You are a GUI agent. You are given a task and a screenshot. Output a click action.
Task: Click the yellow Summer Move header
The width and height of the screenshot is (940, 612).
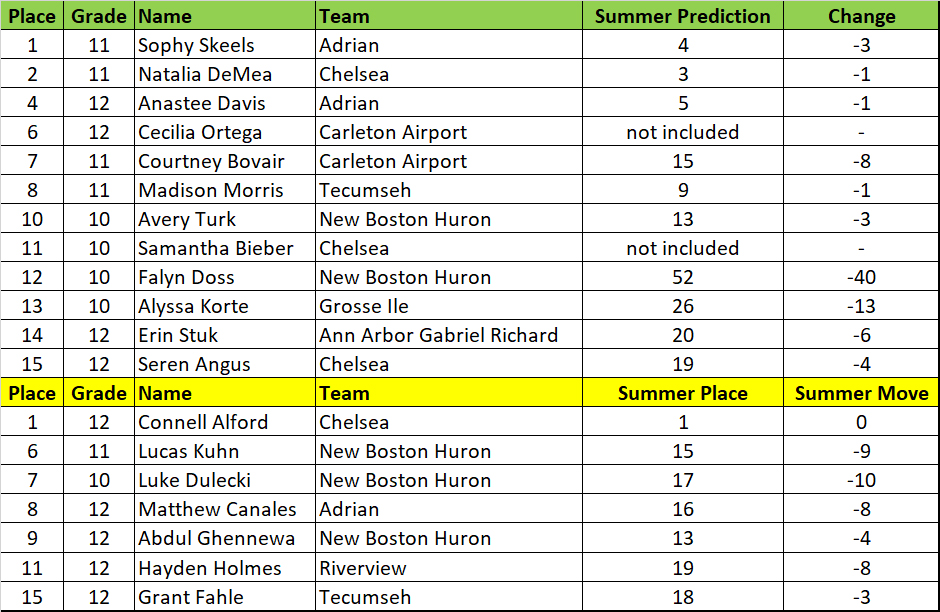click(x=861, y=393)
